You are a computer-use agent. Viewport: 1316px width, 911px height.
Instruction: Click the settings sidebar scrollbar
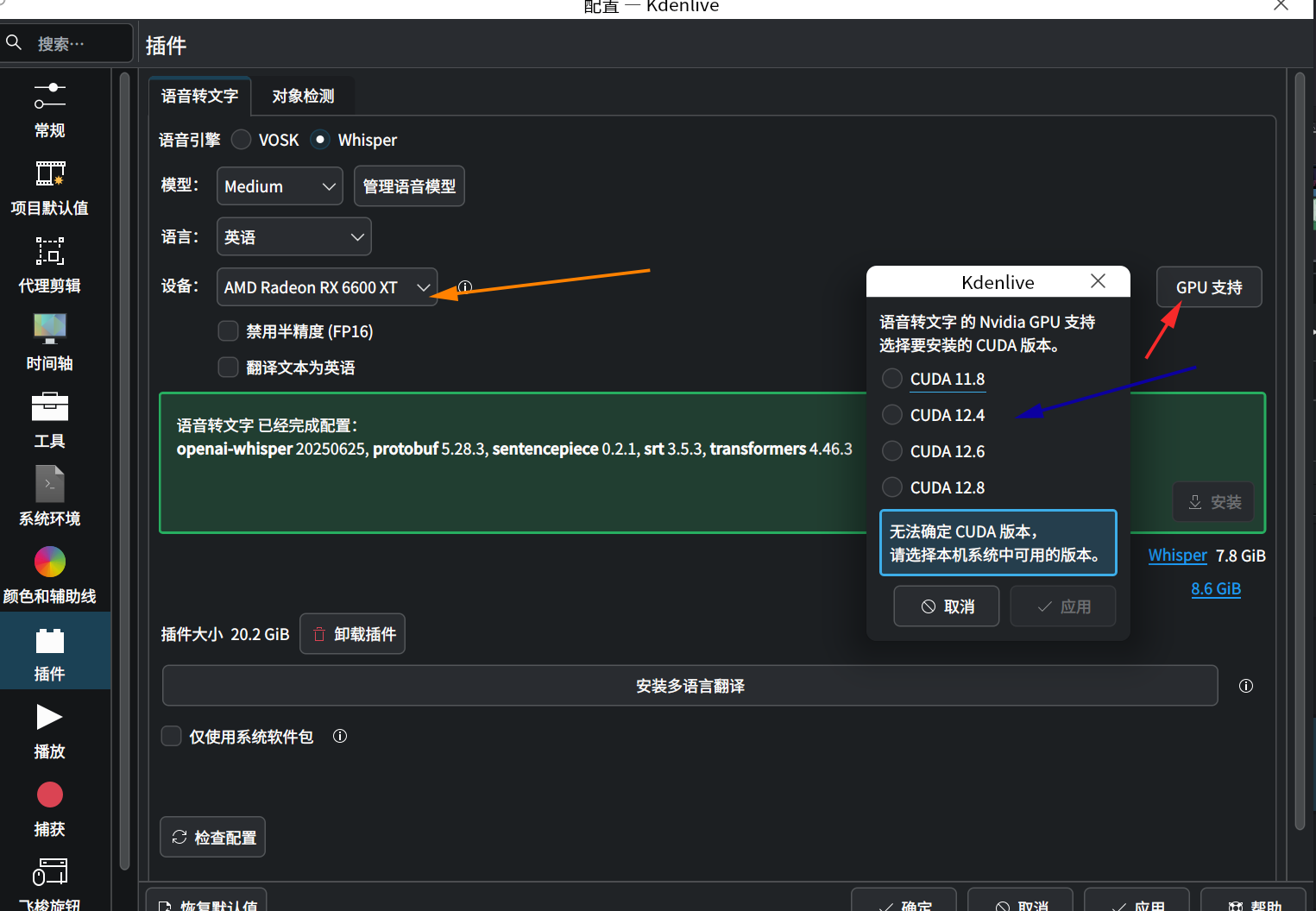click(125, 471)
